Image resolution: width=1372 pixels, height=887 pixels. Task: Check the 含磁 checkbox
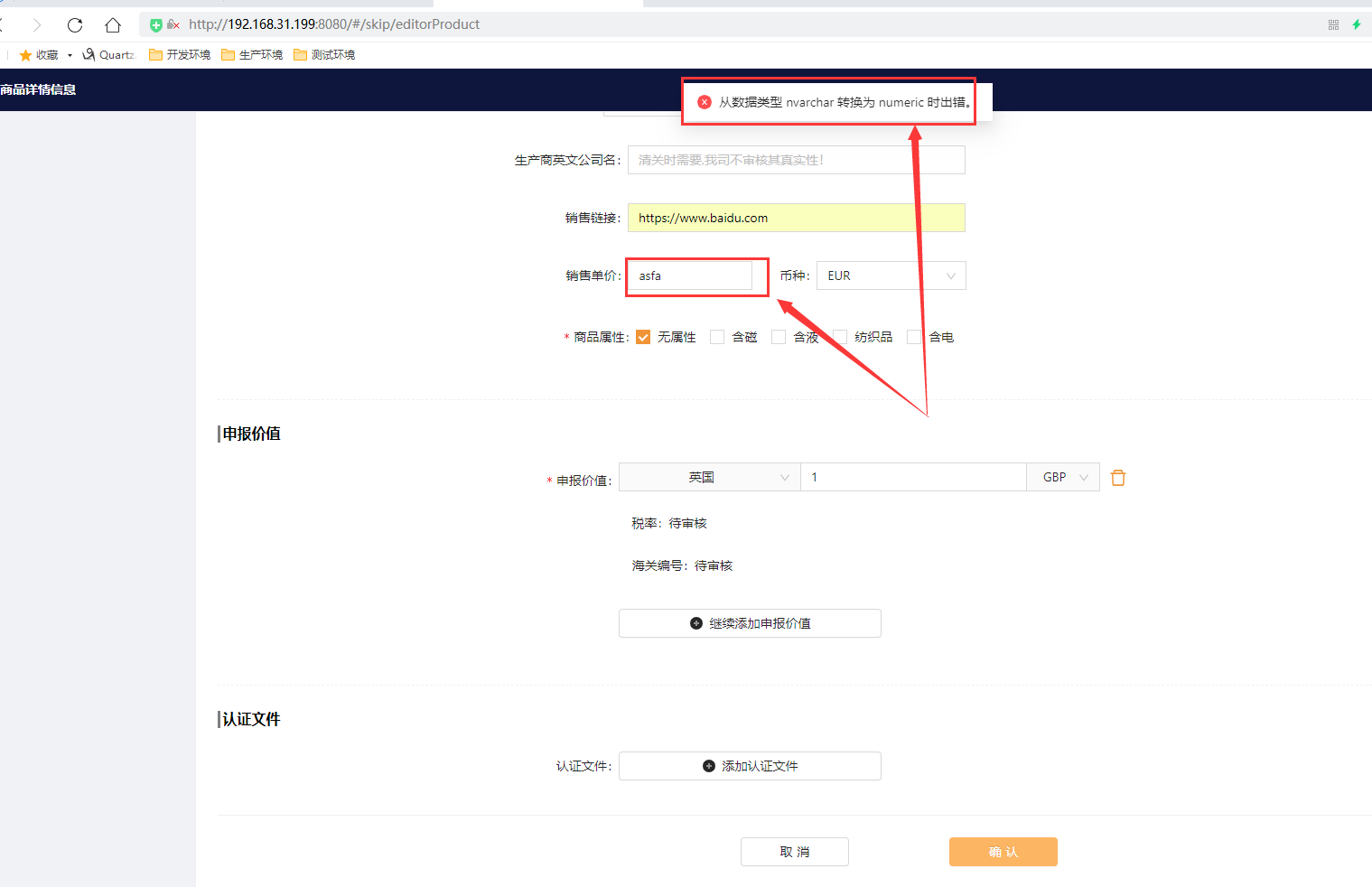[x=717, y=337]
